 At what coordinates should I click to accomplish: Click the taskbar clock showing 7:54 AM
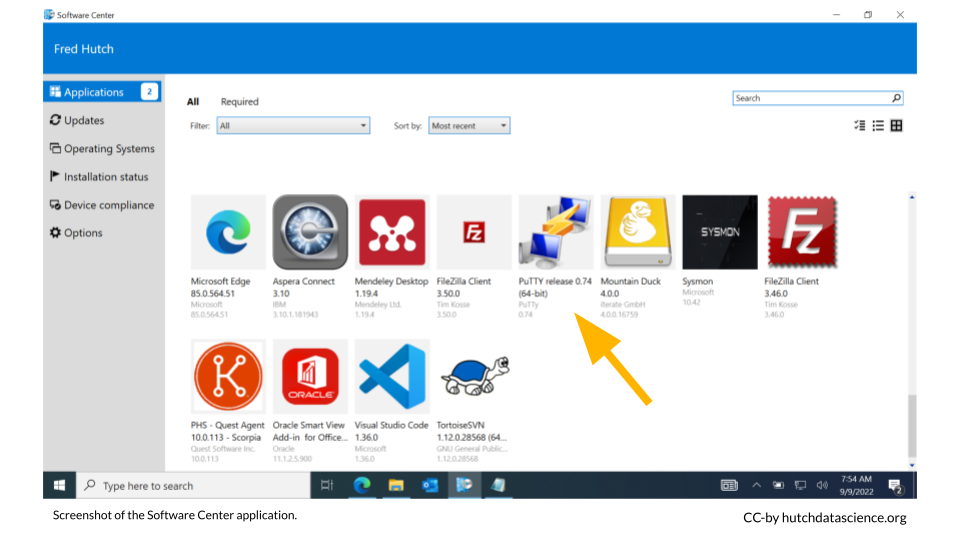pyautogui.click(x=856, y=486)
